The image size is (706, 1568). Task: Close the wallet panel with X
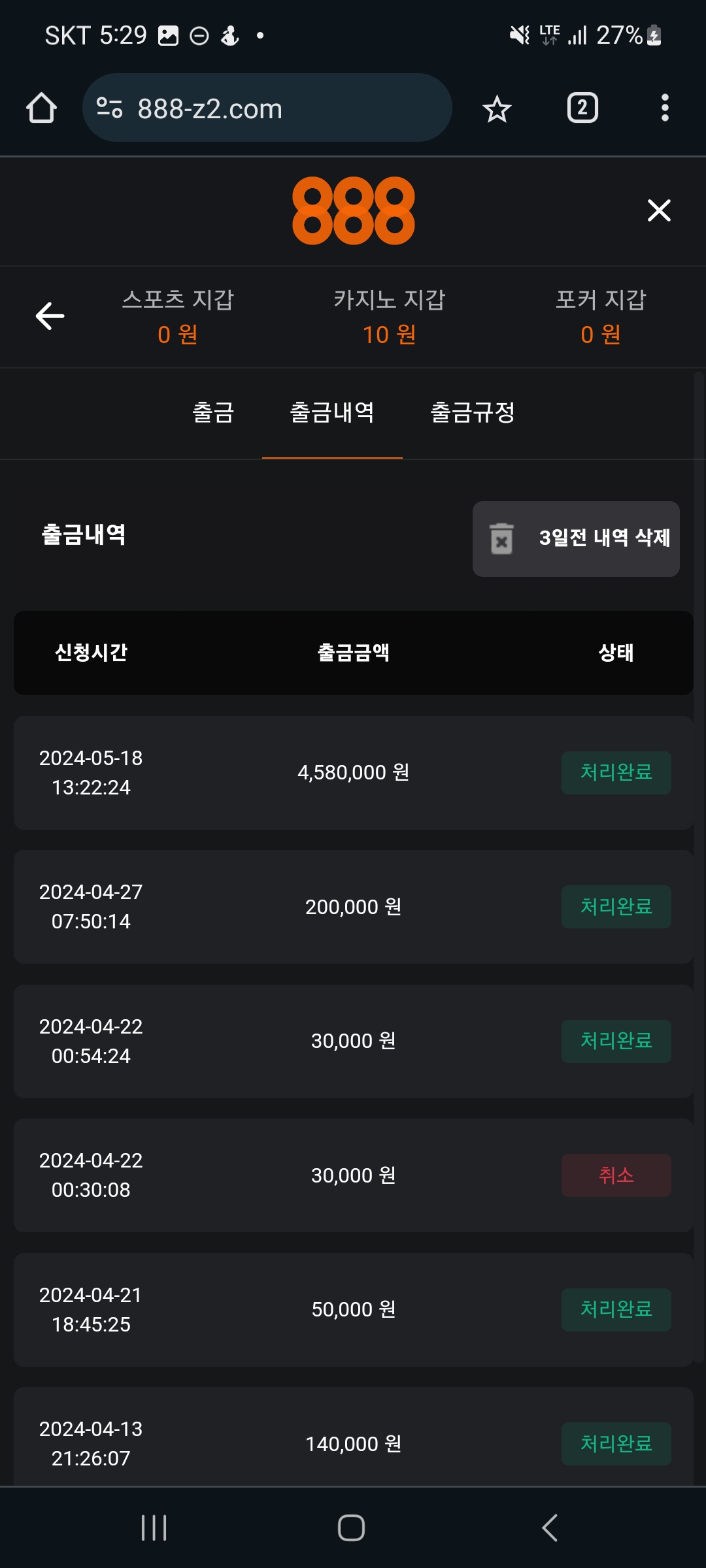(x=659, y=210)
